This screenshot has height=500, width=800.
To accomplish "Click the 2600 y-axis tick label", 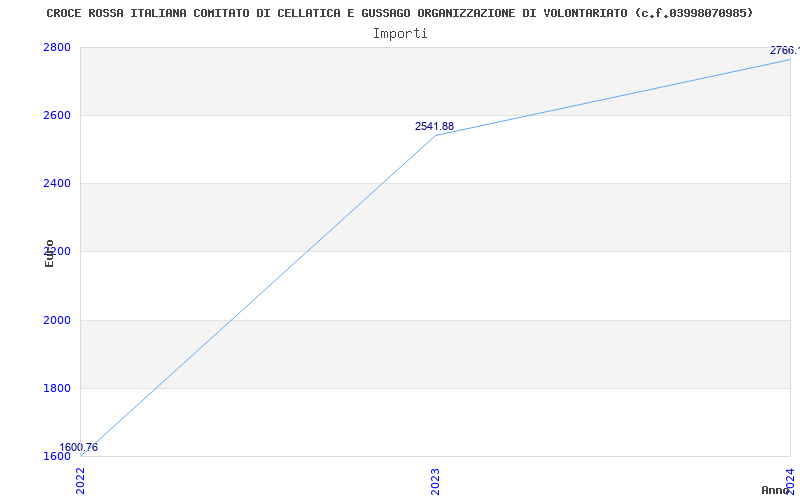I will point(57,115).
